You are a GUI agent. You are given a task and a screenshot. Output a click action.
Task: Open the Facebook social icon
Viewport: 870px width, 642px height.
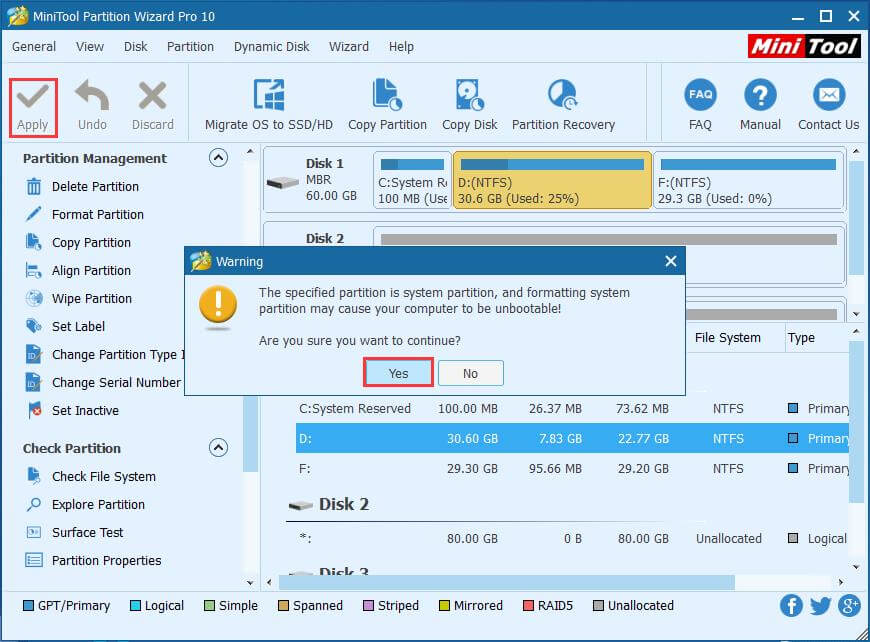[791, 606]
